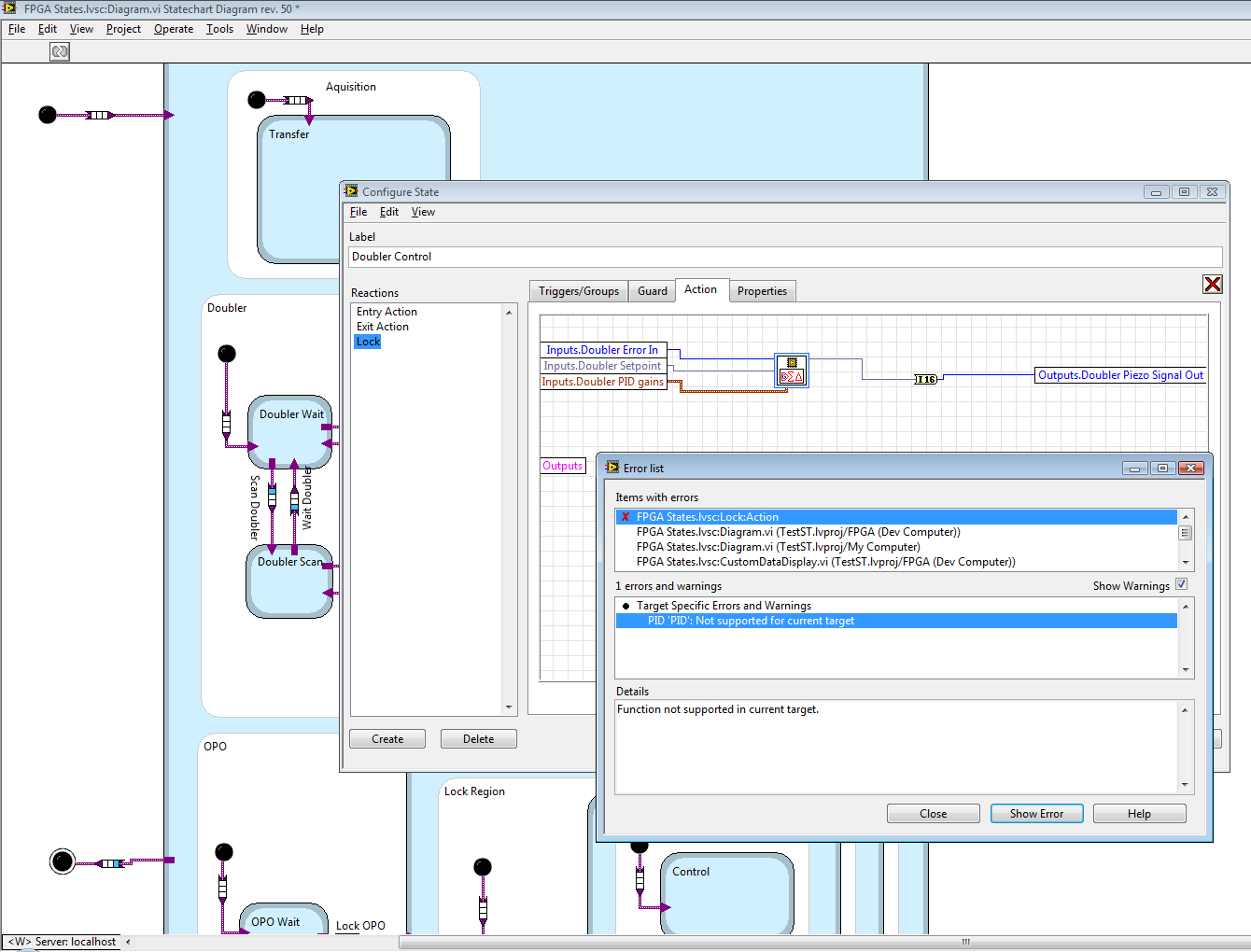Click Server: localhost status bar entry
Image resolution: width=1251 pixels, height=952 pixels.
click(63, 942)
